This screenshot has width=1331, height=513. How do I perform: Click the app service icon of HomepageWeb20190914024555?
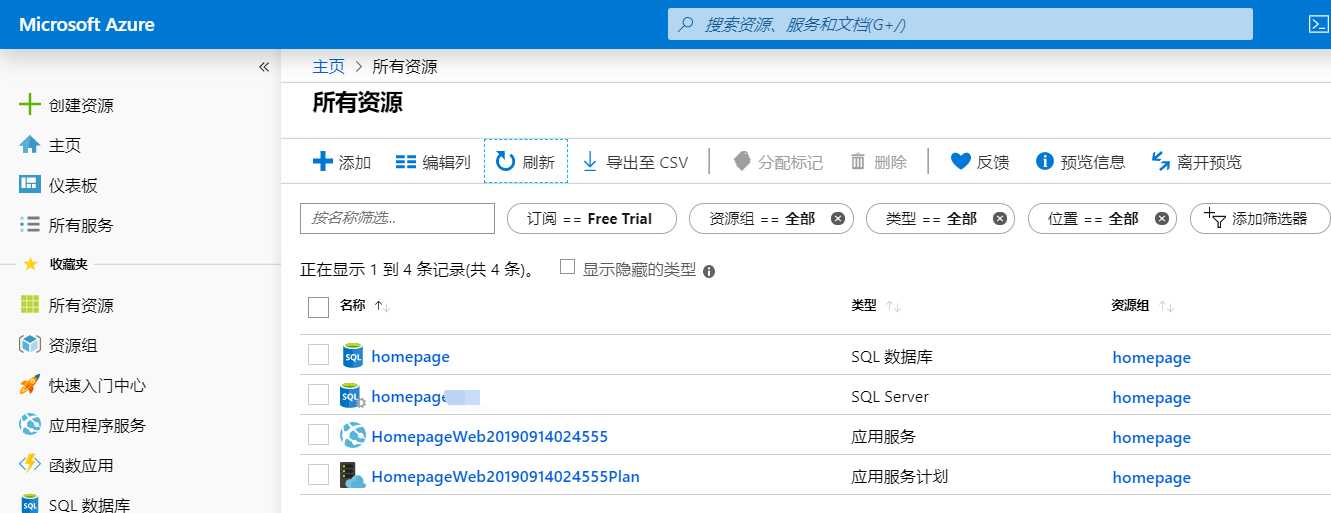click(353, 436)
